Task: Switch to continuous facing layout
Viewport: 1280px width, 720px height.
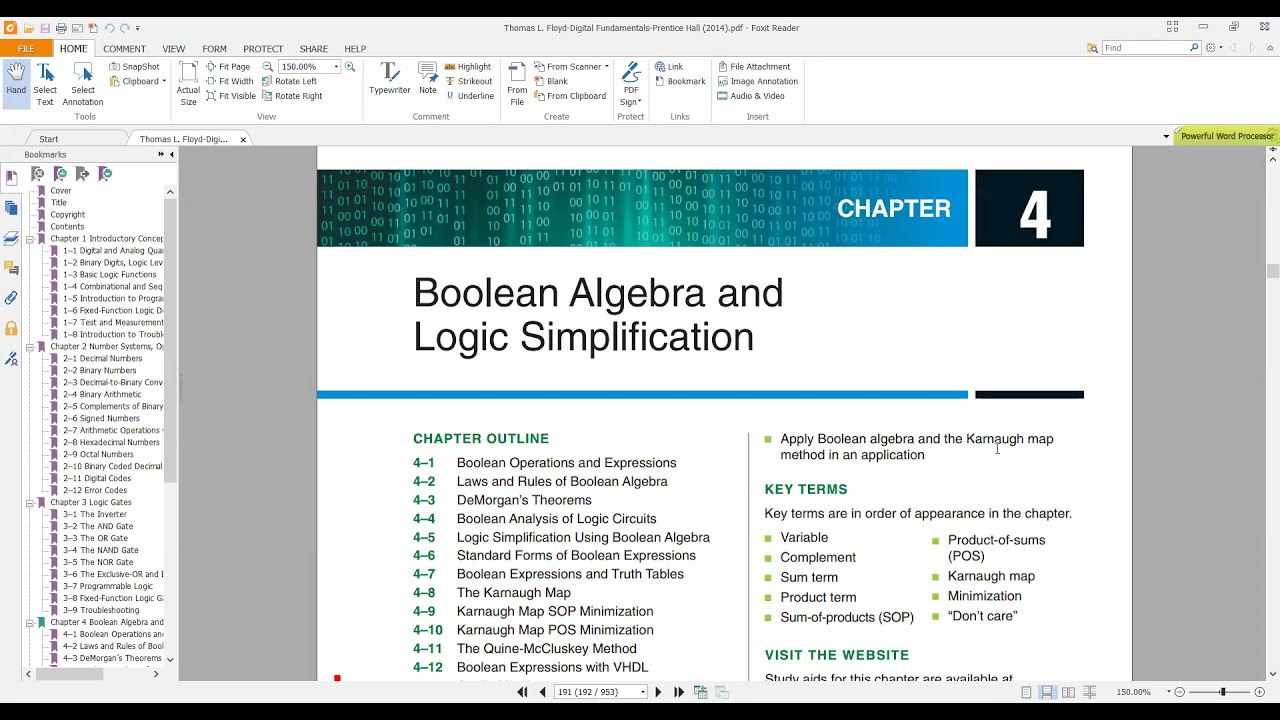Action: pos(1090,692)
